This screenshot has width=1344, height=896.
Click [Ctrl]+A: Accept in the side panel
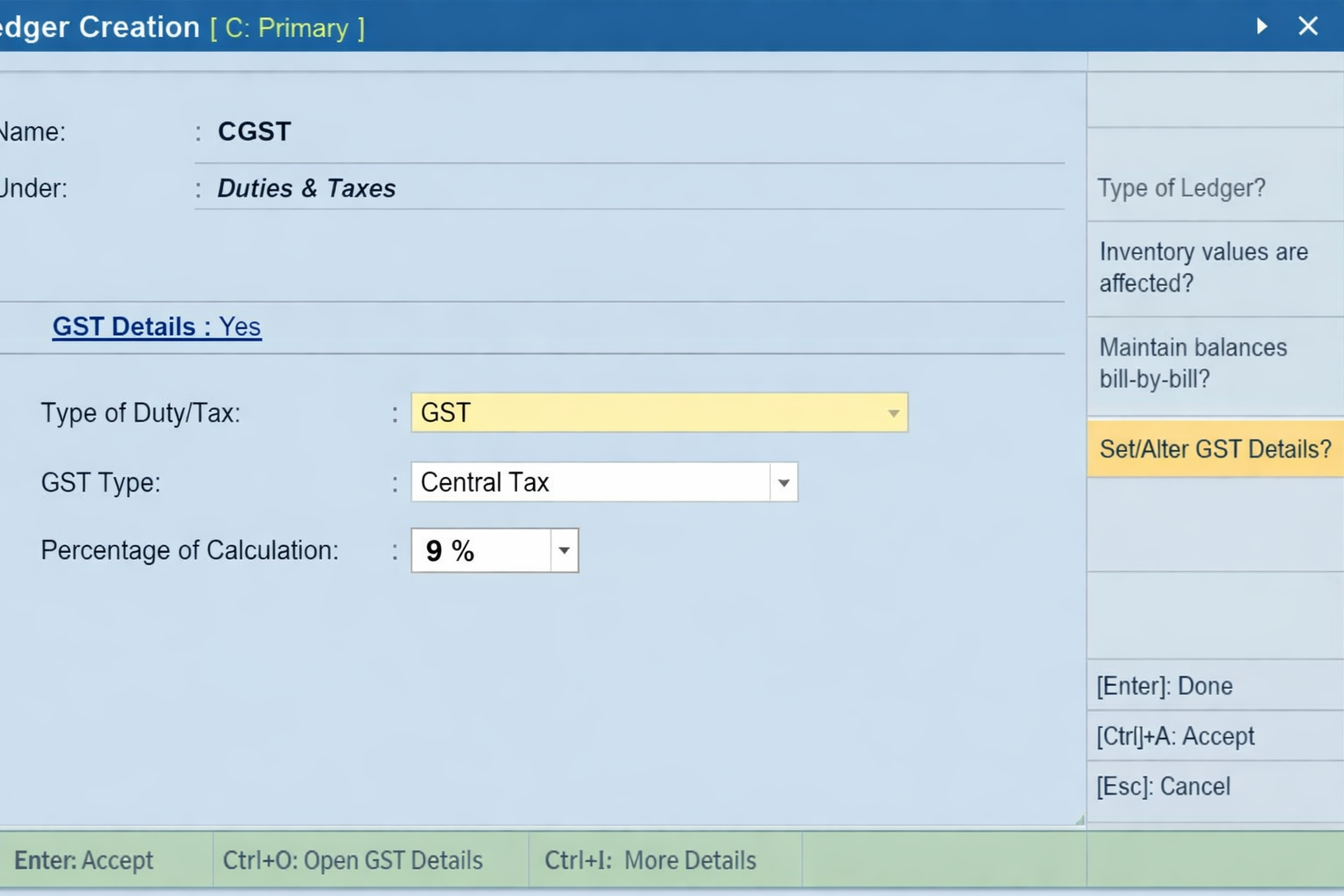click(x=1175, y=736)
